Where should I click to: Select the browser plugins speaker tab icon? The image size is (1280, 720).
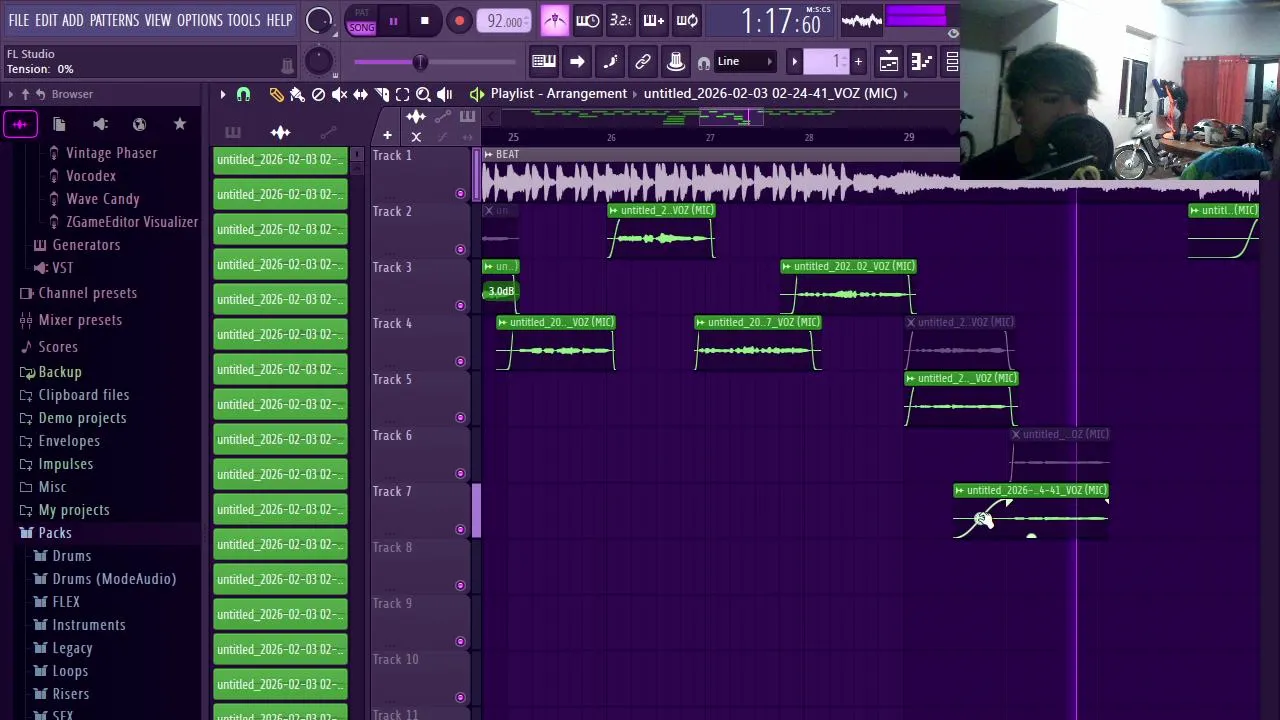click(100, 124)
